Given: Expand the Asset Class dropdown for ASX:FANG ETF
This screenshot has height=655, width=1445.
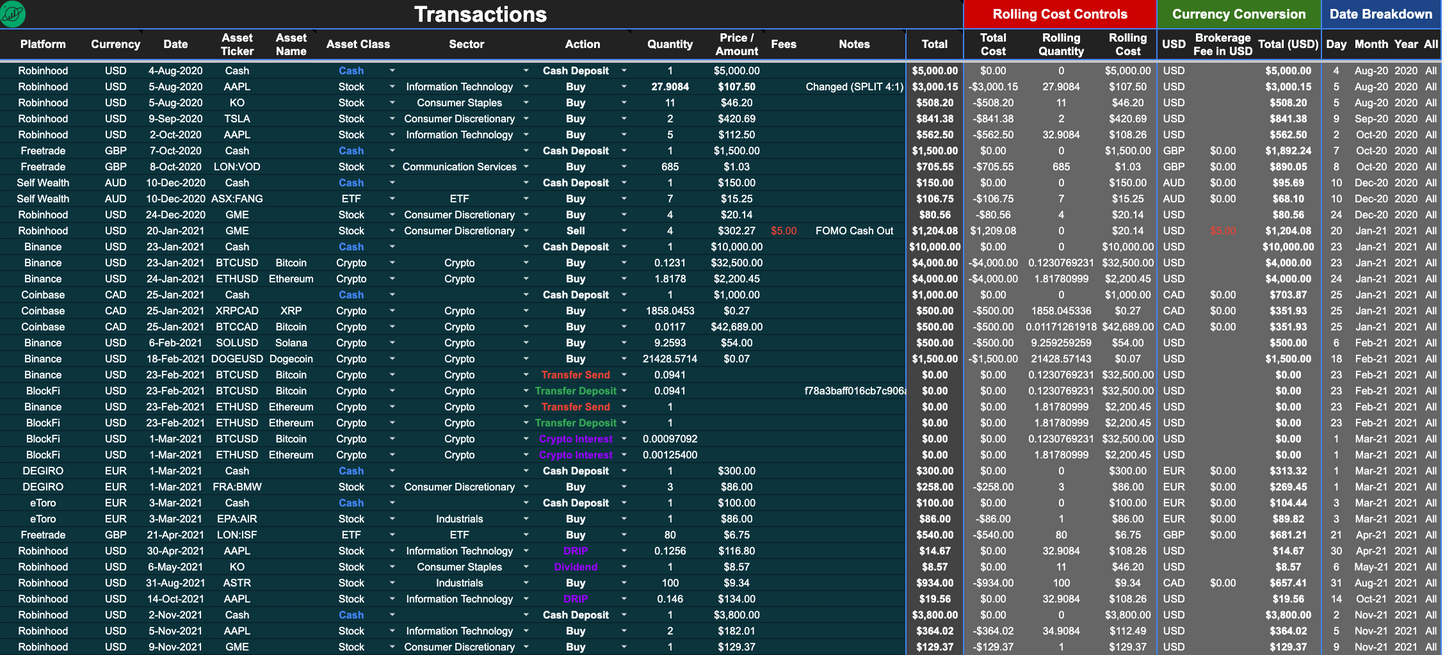Looking at the screenshot, I should click(x=390, y=198).
